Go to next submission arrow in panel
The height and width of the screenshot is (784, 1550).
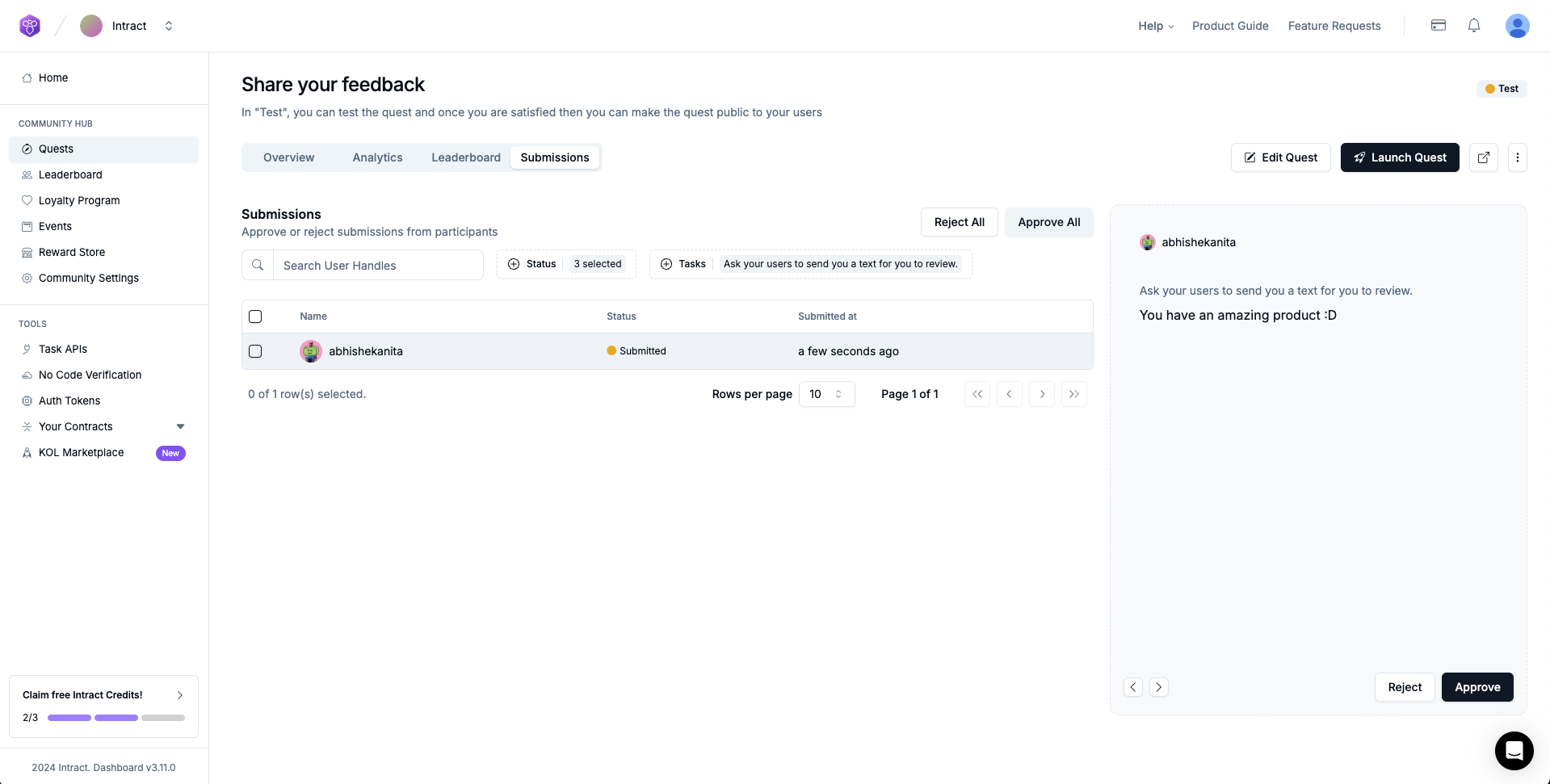coord(1158,687)
